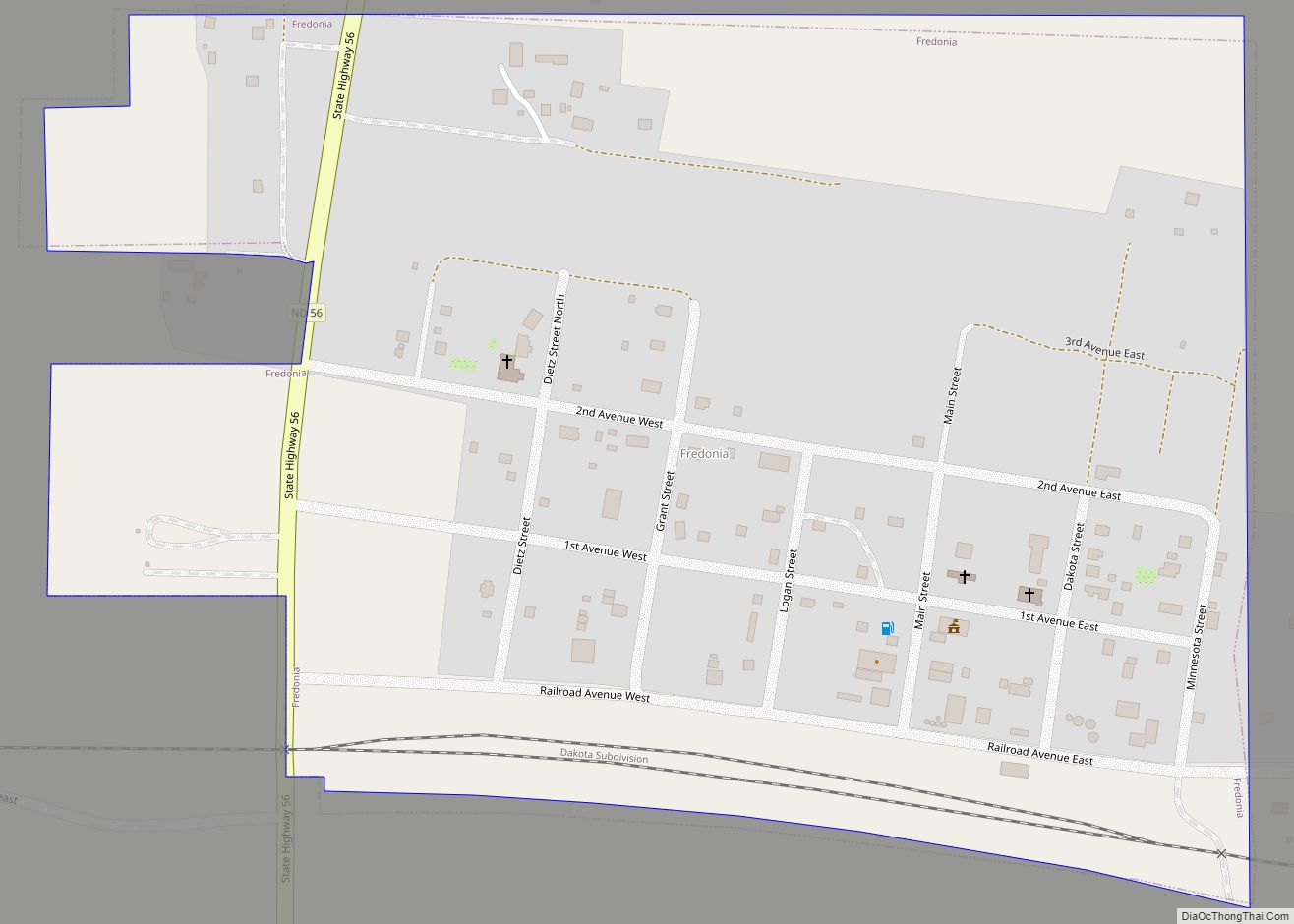The width and height of the screenshot is (1294, 924).
Task: Select the Minnesota Street label
Action: [1195, 647]
